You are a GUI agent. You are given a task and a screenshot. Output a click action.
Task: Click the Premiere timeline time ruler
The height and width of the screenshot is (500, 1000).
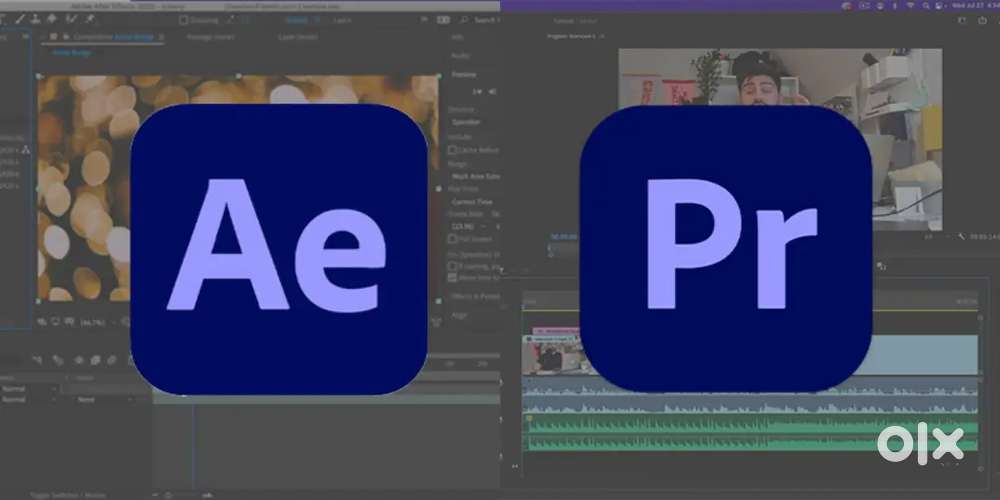click(x=750, y=300)
